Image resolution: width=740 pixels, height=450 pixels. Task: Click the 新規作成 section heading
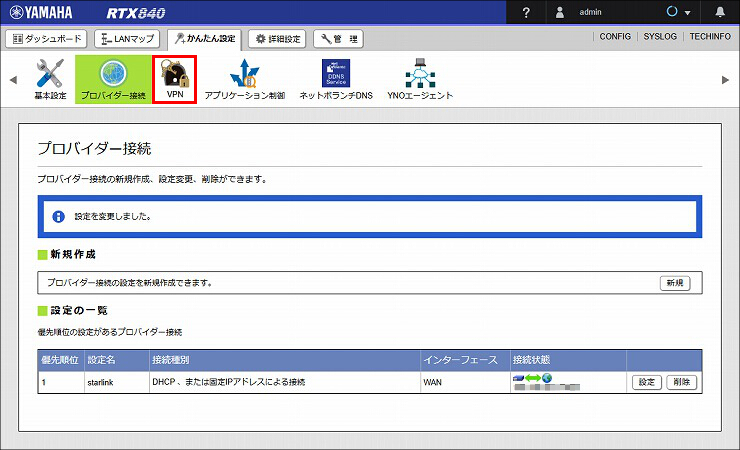coord(73,254)
